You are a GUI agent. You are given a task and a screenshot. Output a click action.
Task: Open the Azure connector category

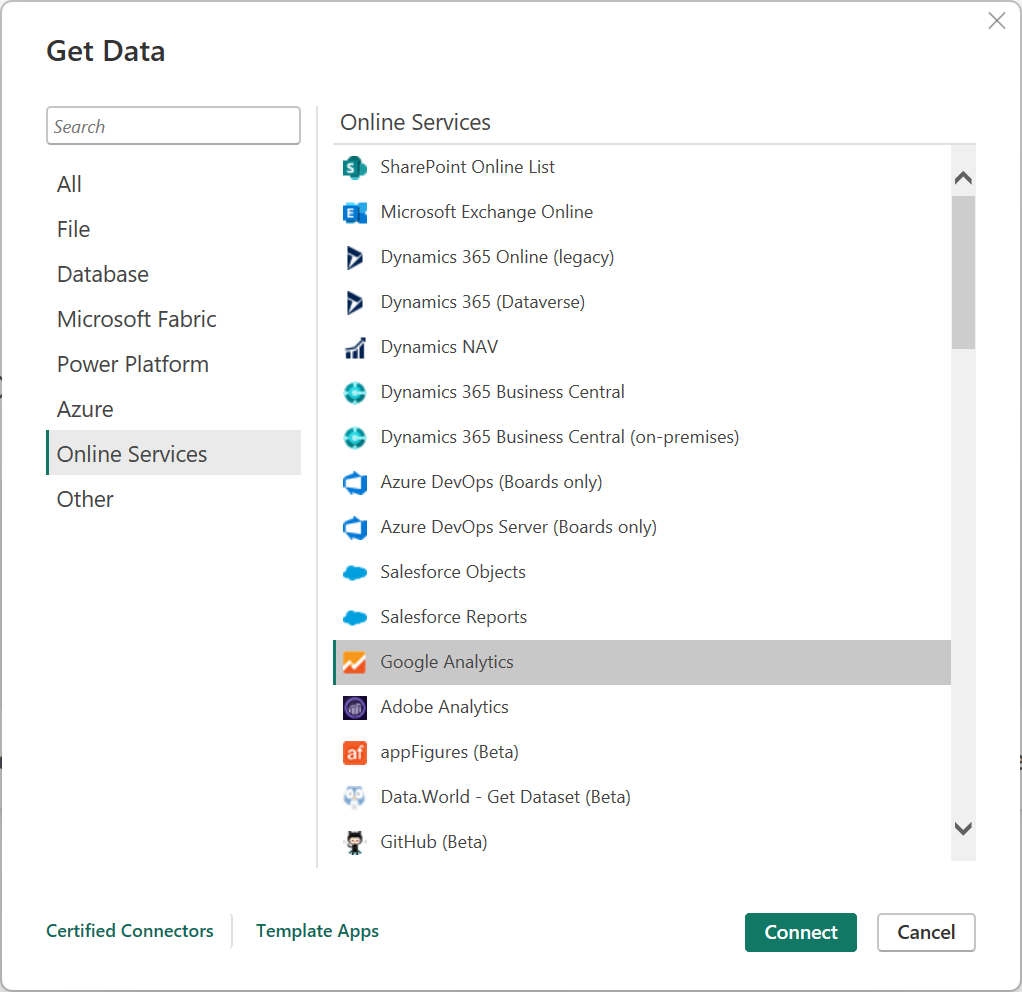pos(85,409)
